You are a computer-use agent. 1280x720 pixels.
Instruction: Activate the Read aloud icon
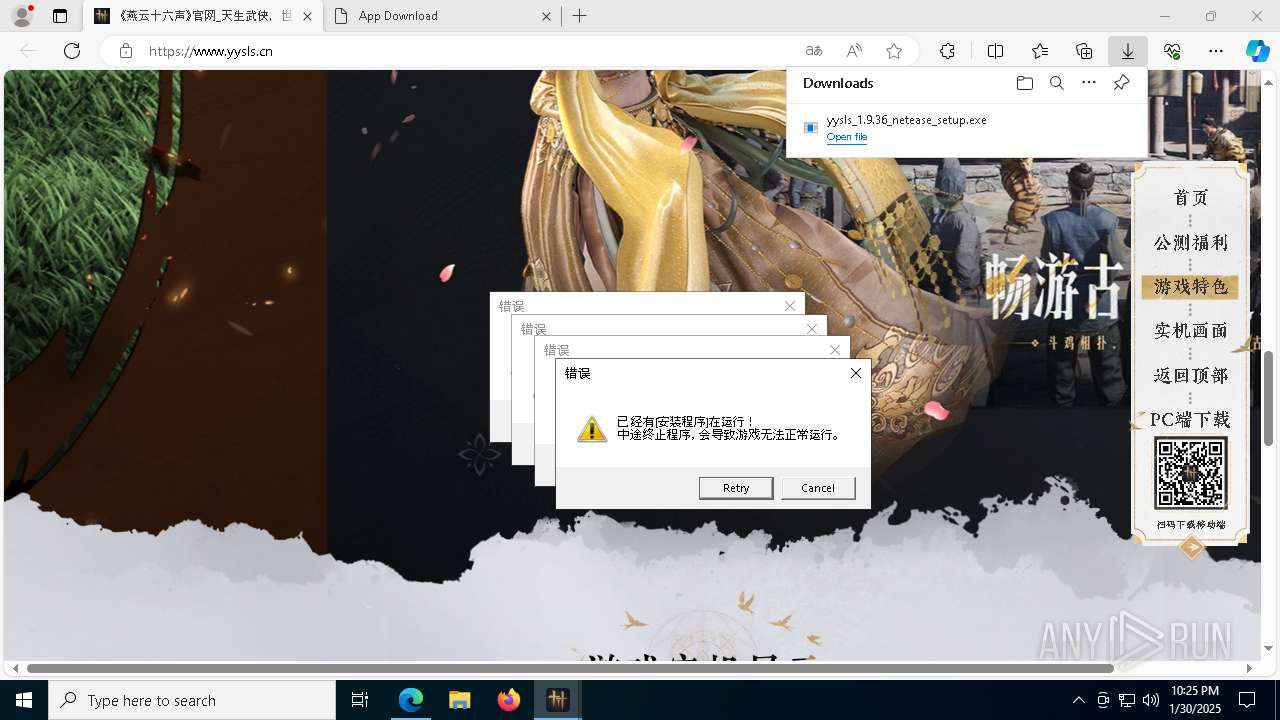coord(854,51)
